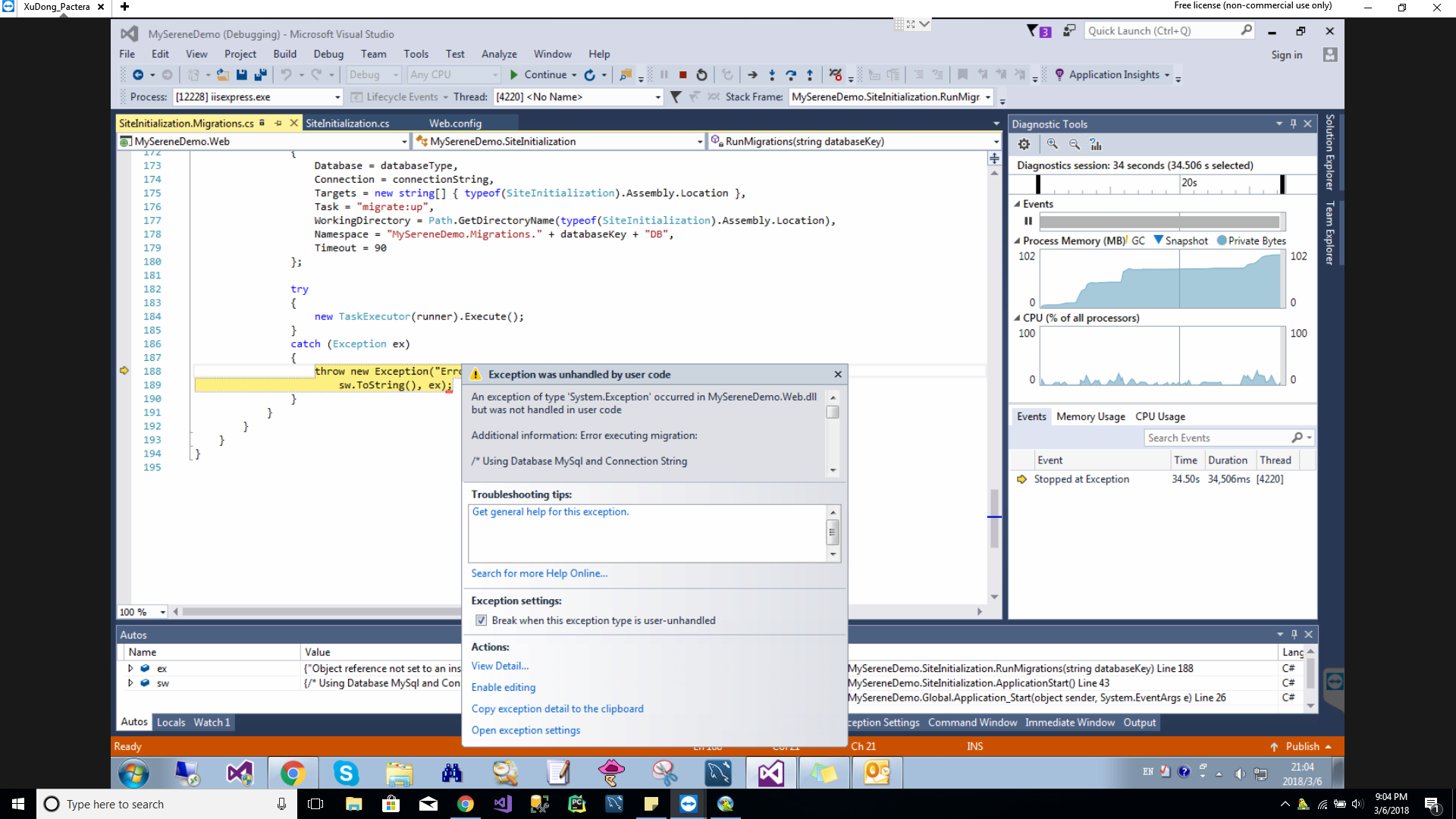The height and width of the screenshot is (819, 1456).
Task: Open the Stack Frame dropdown
Action: (988, 97)
